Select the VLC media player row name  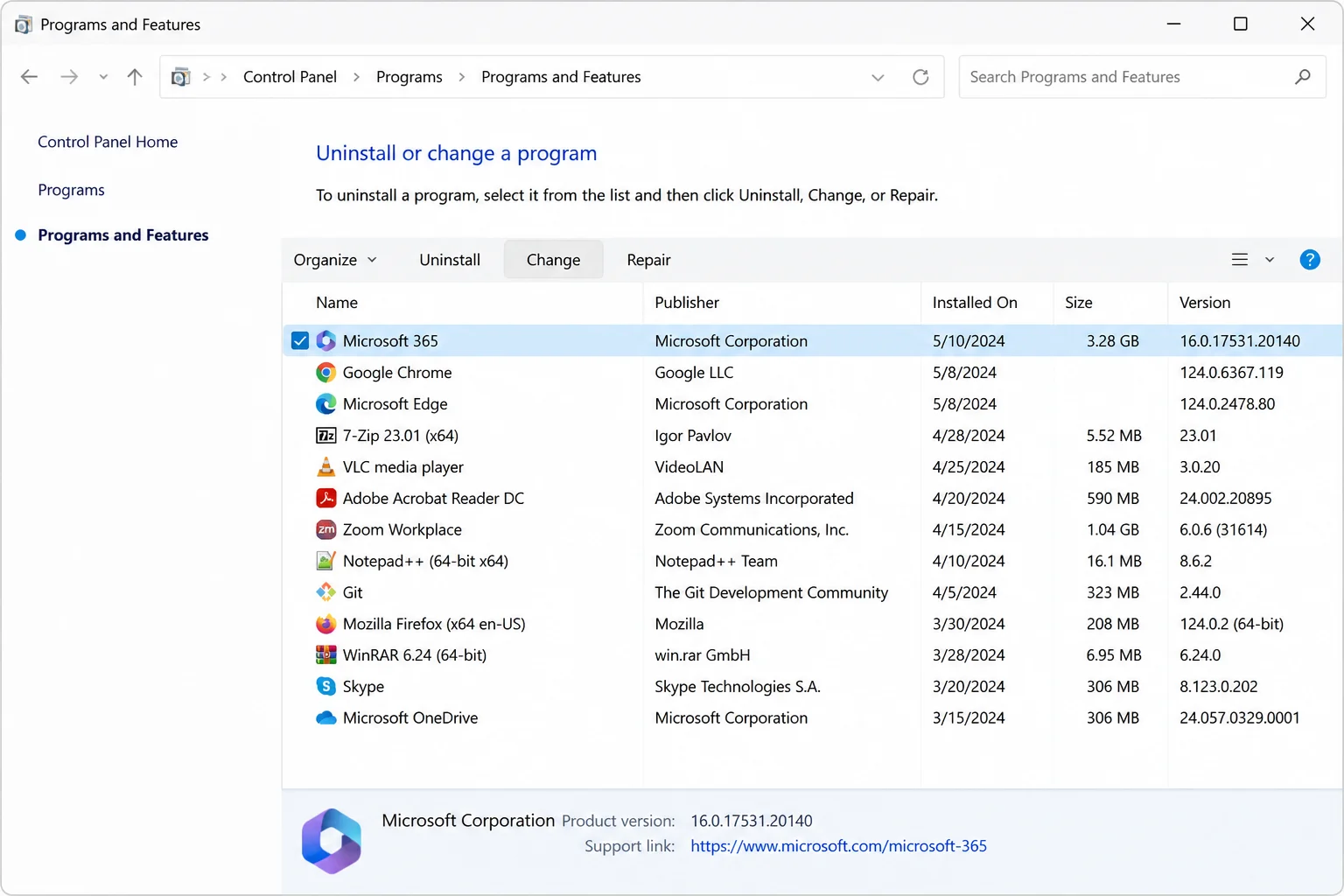[403, 467]
